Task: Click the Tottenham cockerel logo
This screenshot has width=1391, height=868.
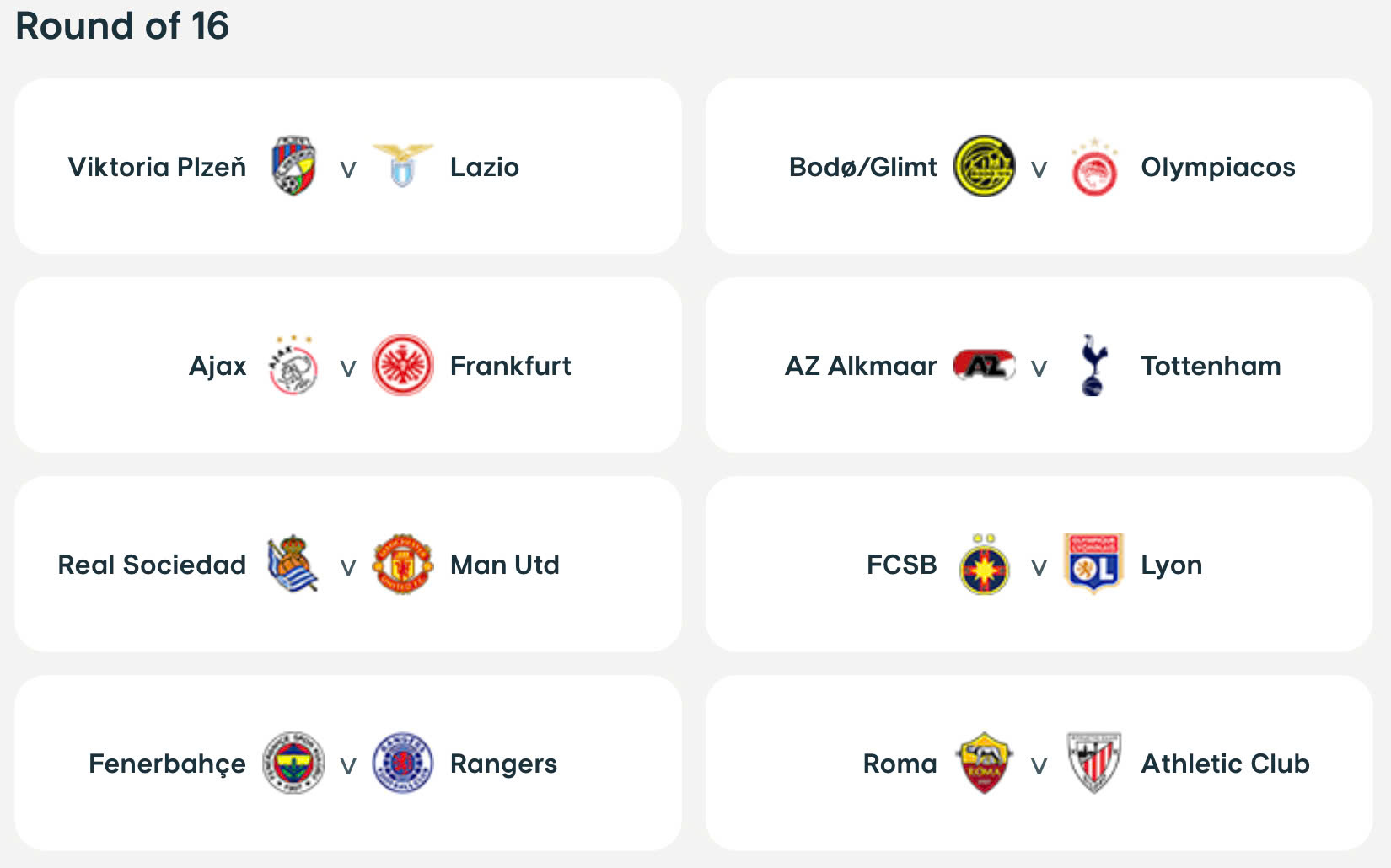Action: coord(1093,365)
